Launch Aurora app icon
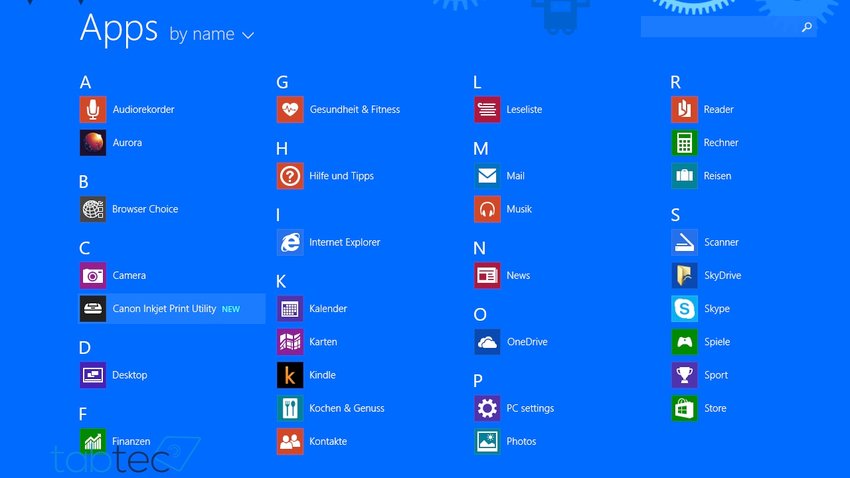This screenshot has height=478, width=850. point(93,143)
